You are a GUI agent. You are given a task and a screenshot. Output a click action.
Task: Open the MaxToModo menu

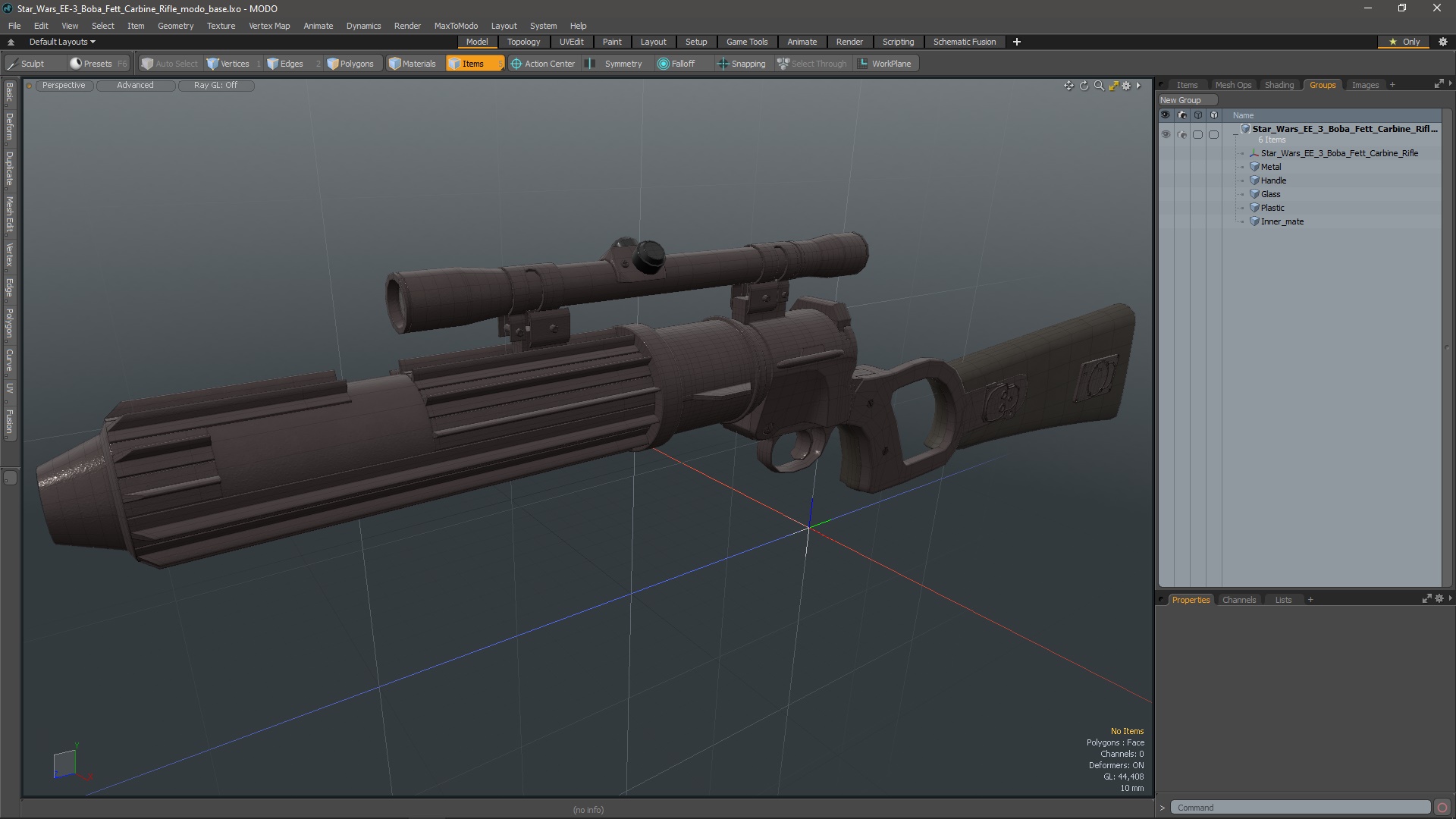[456, 26]
